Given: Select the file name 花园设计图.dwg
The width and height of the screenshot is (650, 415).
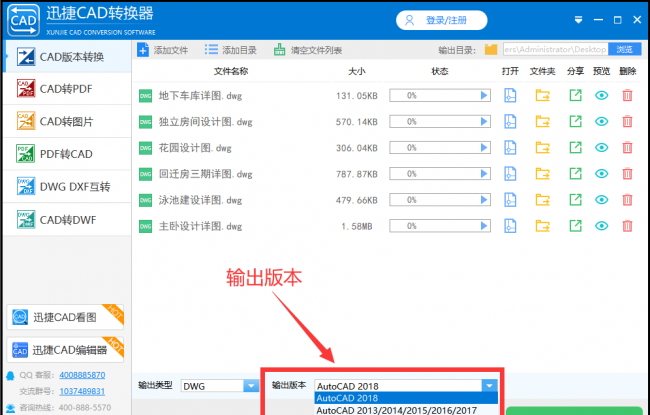Looking at the screenshot, I should (x=195, y=148).
